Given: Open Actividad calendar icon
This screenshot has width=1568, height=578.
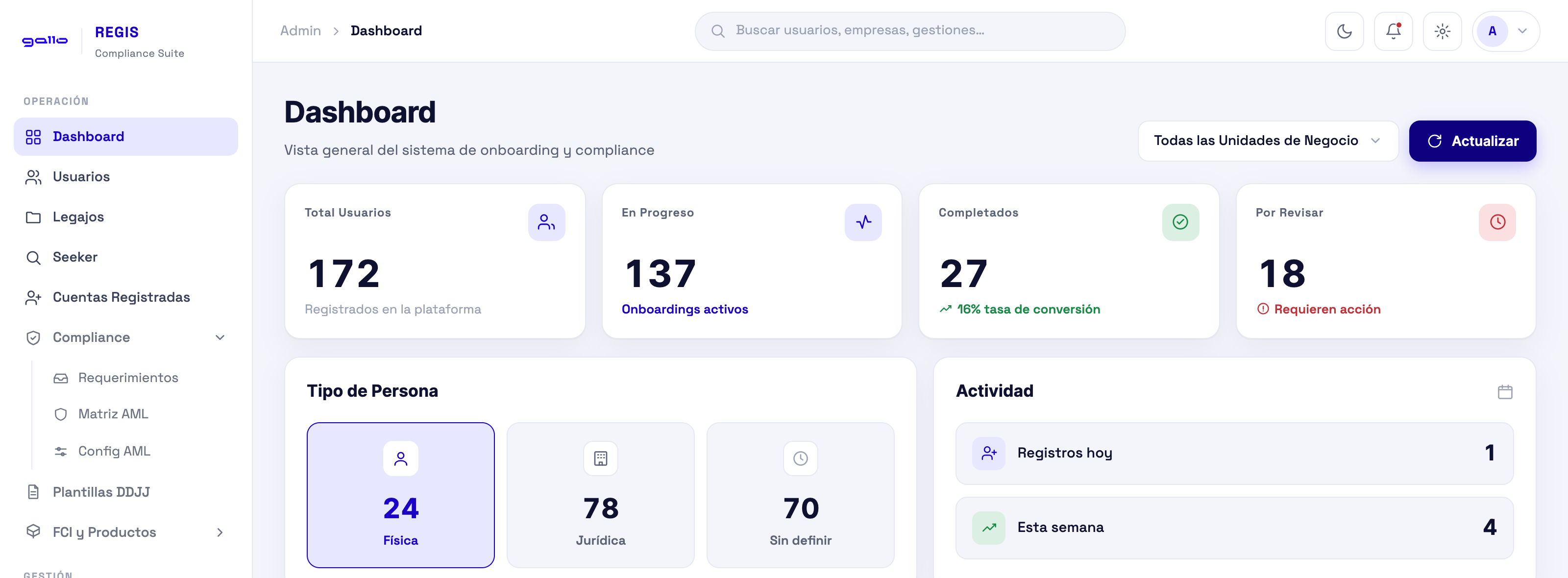Looking at the screenshot, I should (x=1505, y=392).
